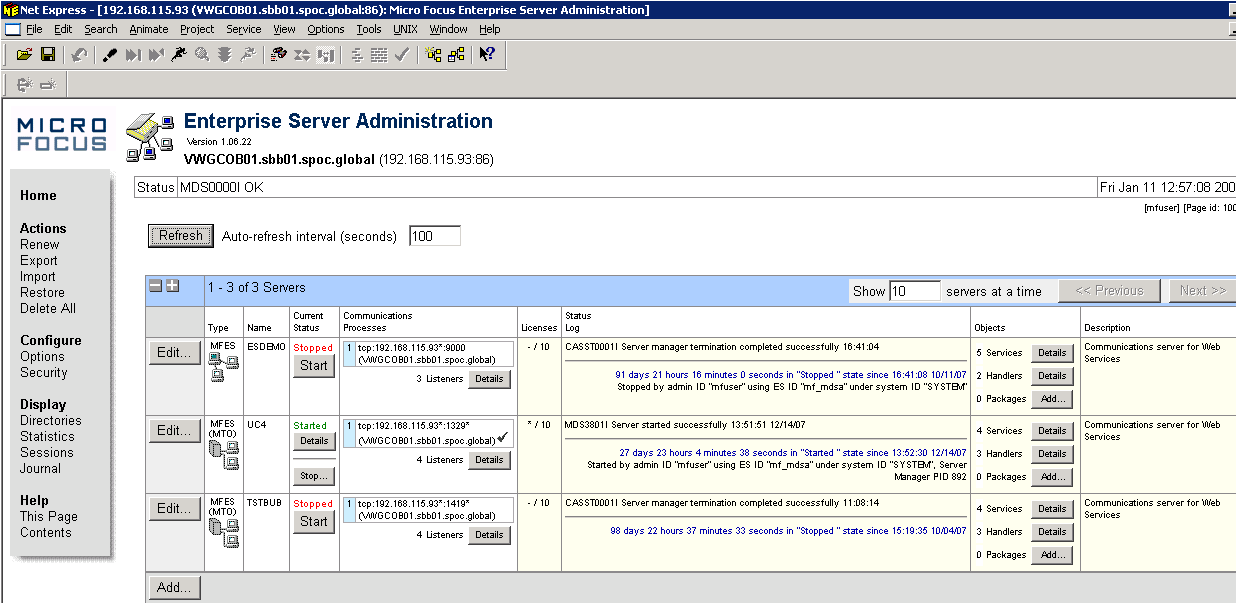This screenshot has width=1236, height=603.
Task: Click the Previous servers page button
Action: 1111,291
